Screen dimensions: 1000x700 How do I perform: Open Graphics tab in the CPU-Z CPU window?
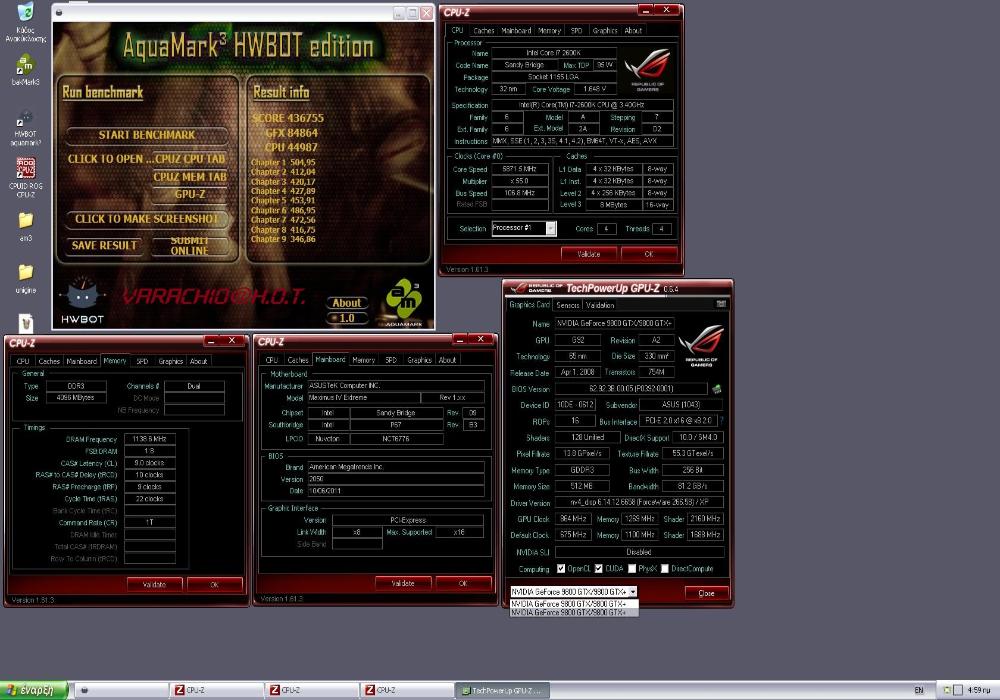tap(605, 31)
